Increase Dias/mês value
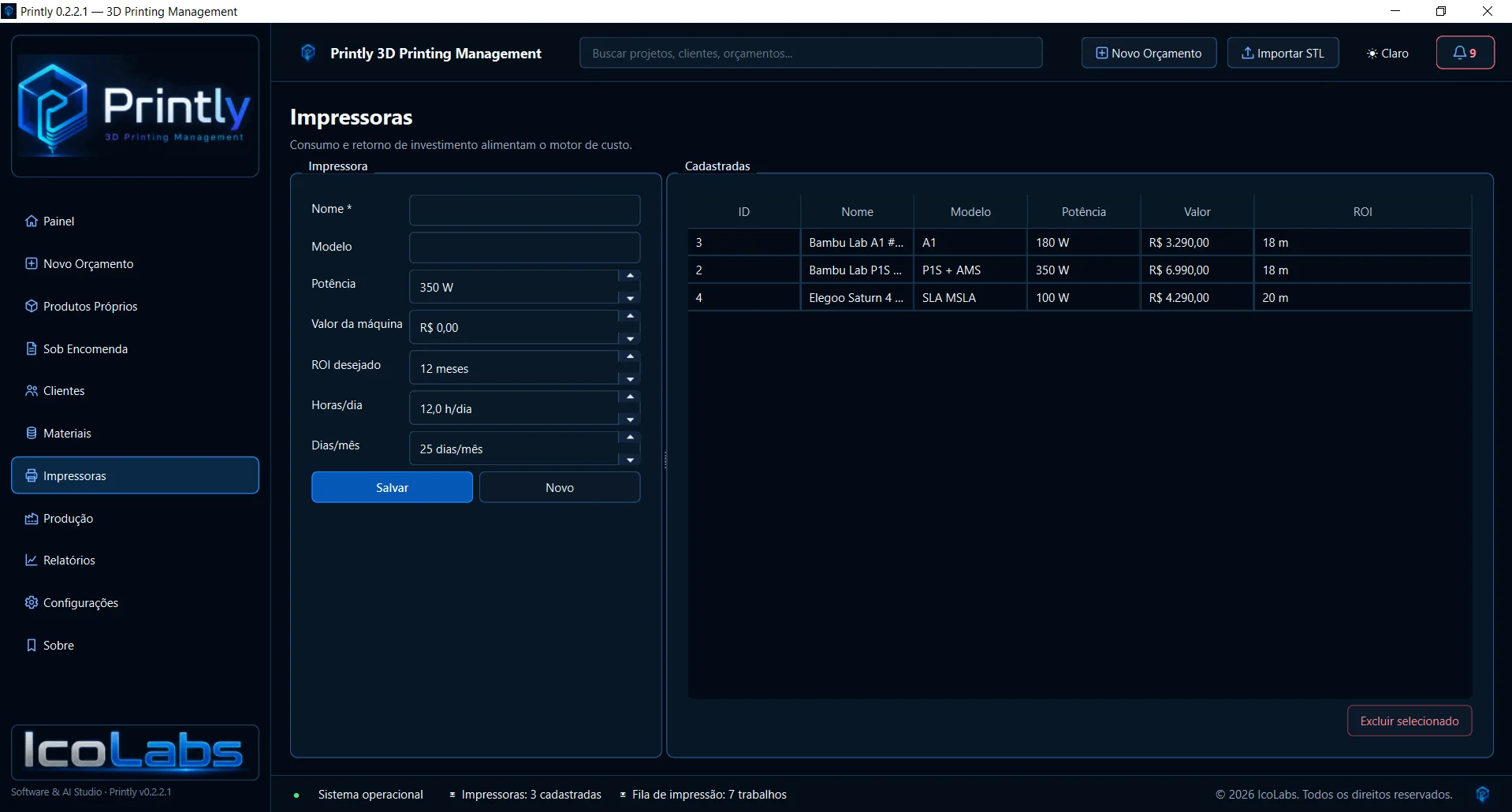The height and width of the screenshot is (812, 1512). (x=630, y=438)
